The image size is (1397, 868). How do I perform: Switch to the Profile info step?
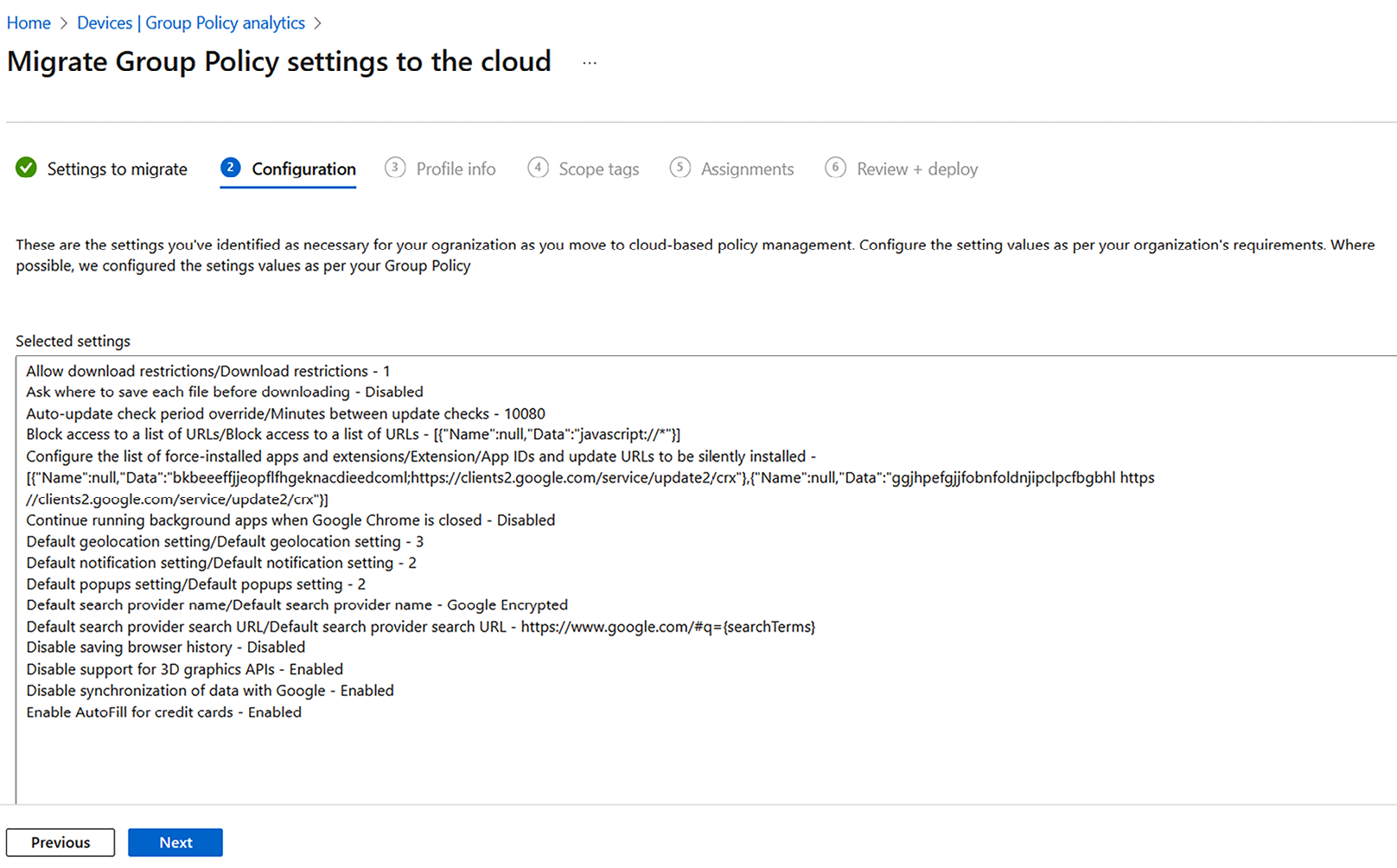(x=456, y=169)
